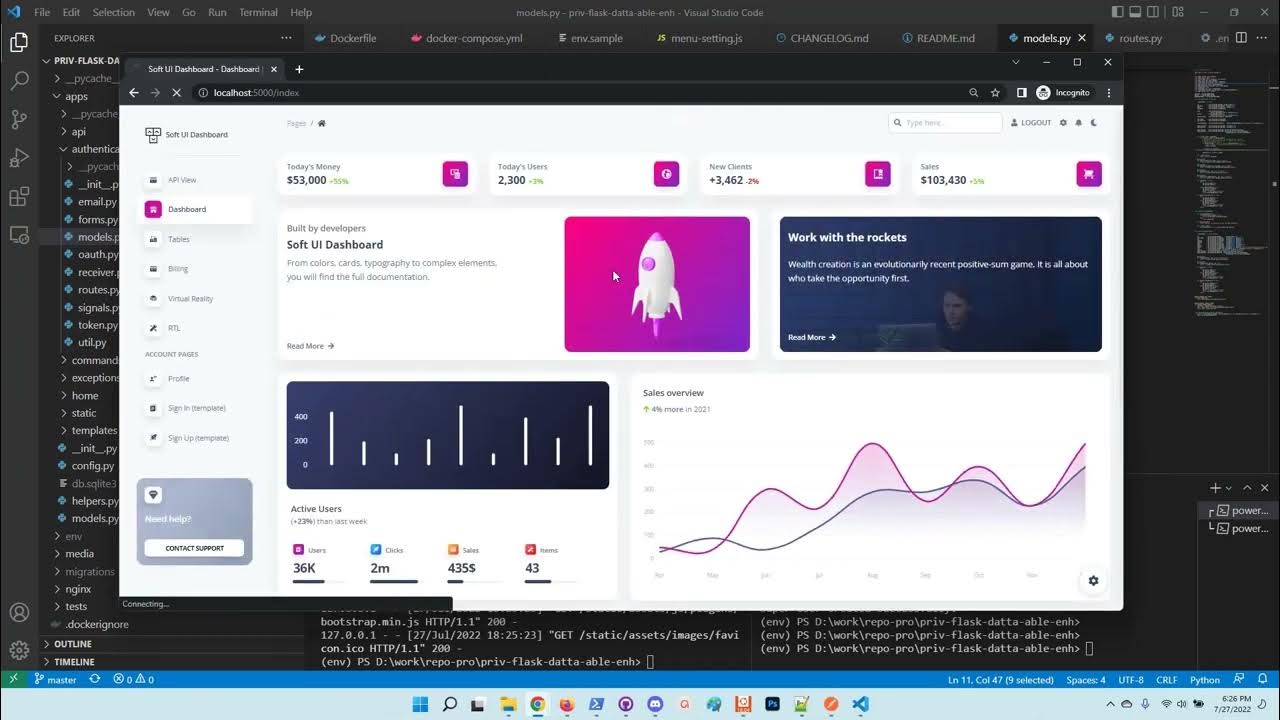Open VS Code Remote Explorer icon

pos(19,235)
